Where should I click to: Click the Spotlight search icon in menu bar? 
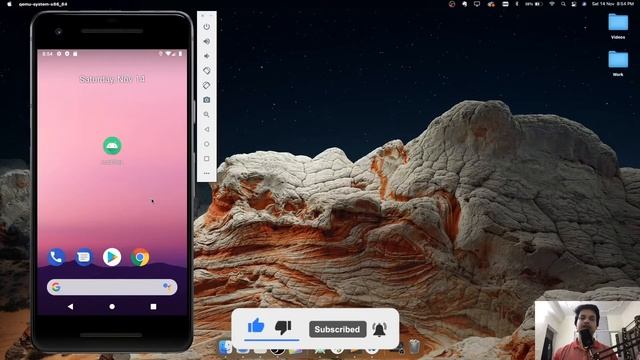[563, 4]
